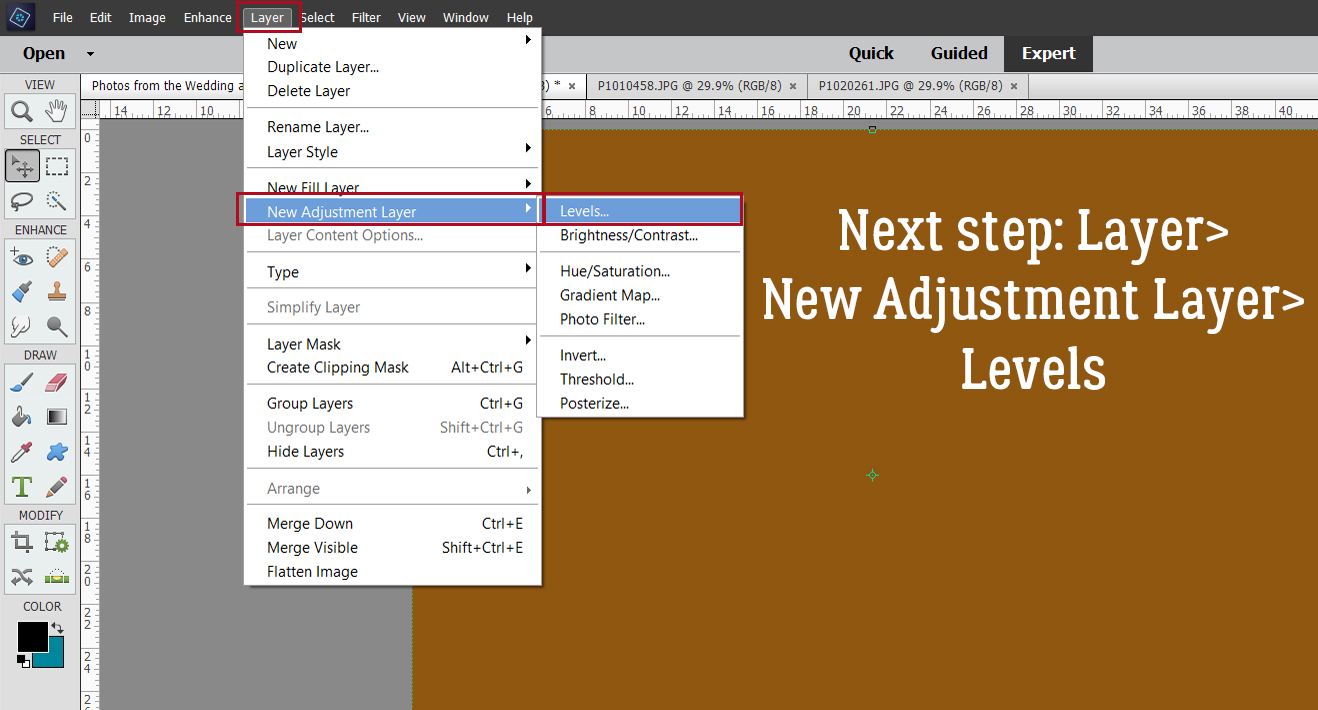
Task: Choose Levels from the adjustment submenu
Action: click(x=640, y=211)
